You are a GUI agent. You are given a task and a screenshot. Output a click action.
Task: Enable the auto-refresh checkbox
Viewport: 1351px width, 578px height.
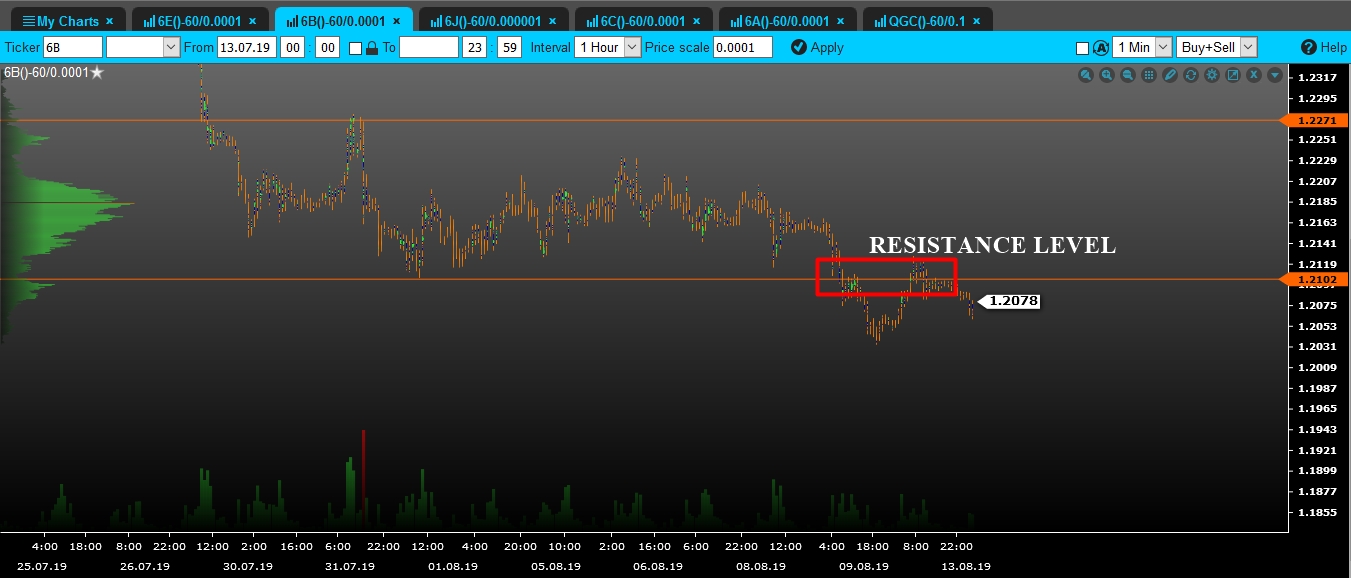click(1082, 48)
